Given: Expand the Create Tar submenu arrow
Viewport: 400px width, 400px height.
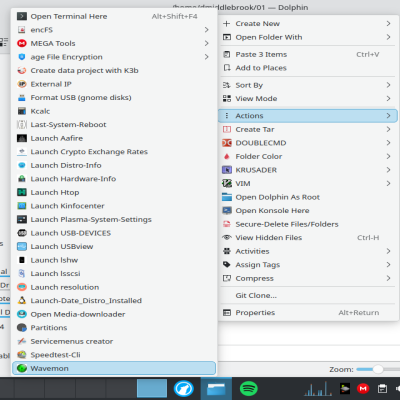Looking at the screenshot, I should click(388, 129).
